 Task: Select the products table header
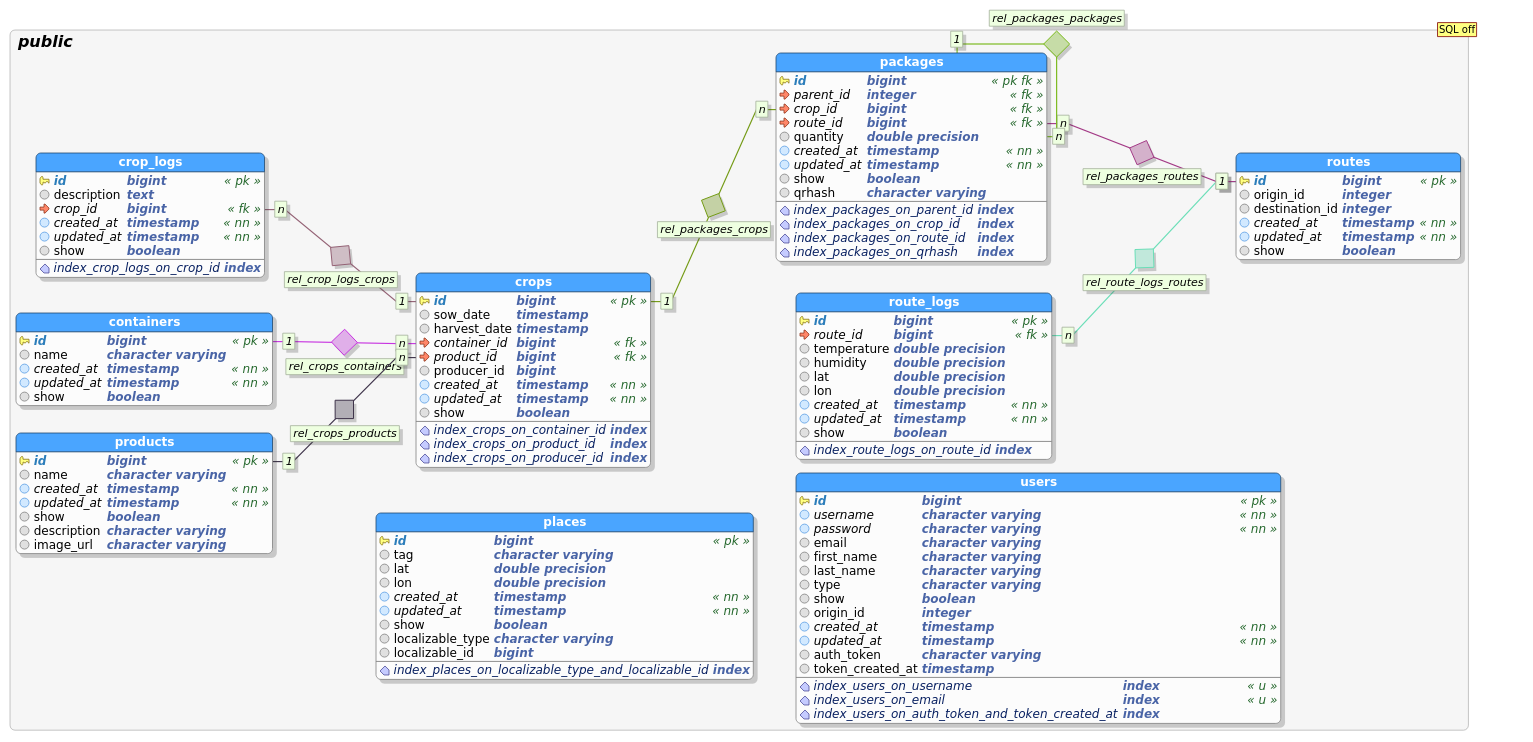[x=144, y=442]
